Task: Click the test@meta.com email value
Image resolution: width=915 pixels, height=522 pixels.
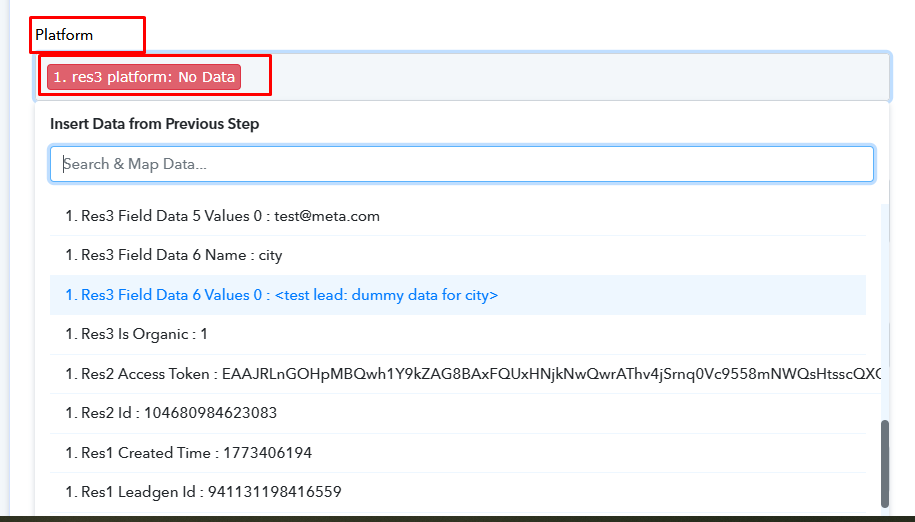Action: point(327,216)
